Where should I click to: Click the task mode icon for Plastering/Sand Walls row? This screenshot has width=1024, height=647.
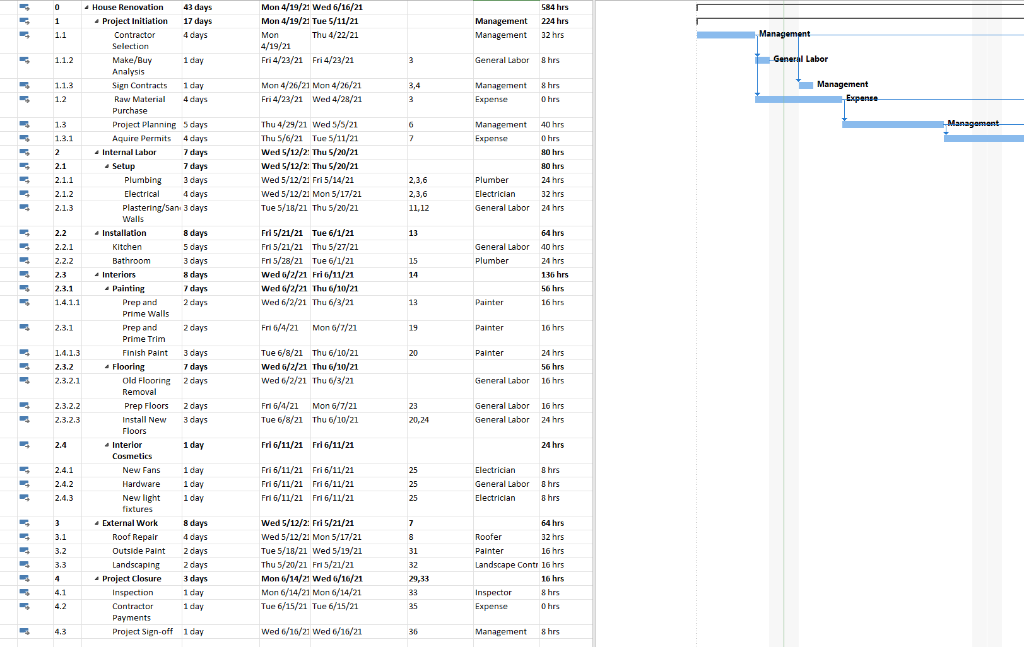point(24,208)
